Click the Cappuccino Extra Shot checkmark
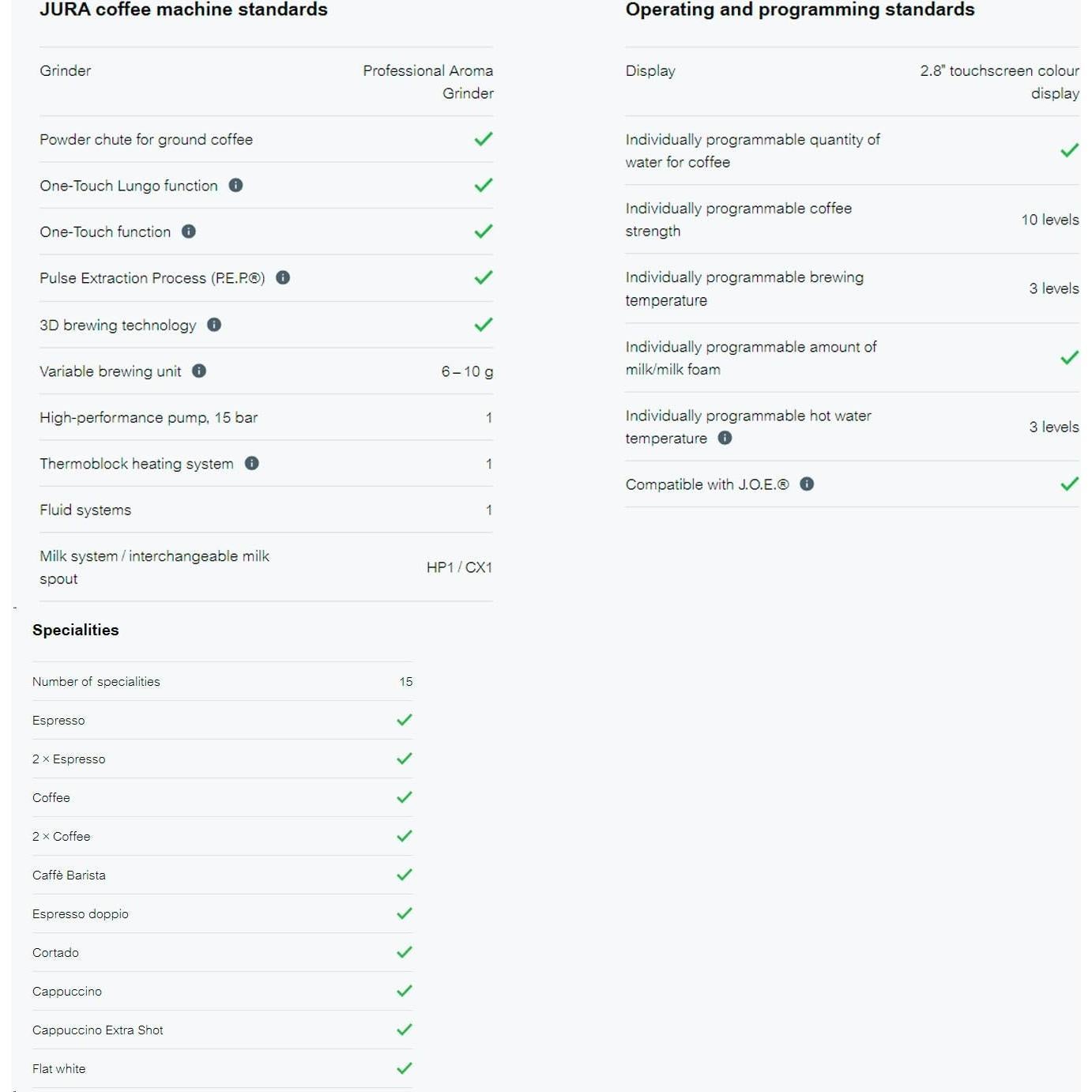1092x1092 pixels. tap(405, 1030)
